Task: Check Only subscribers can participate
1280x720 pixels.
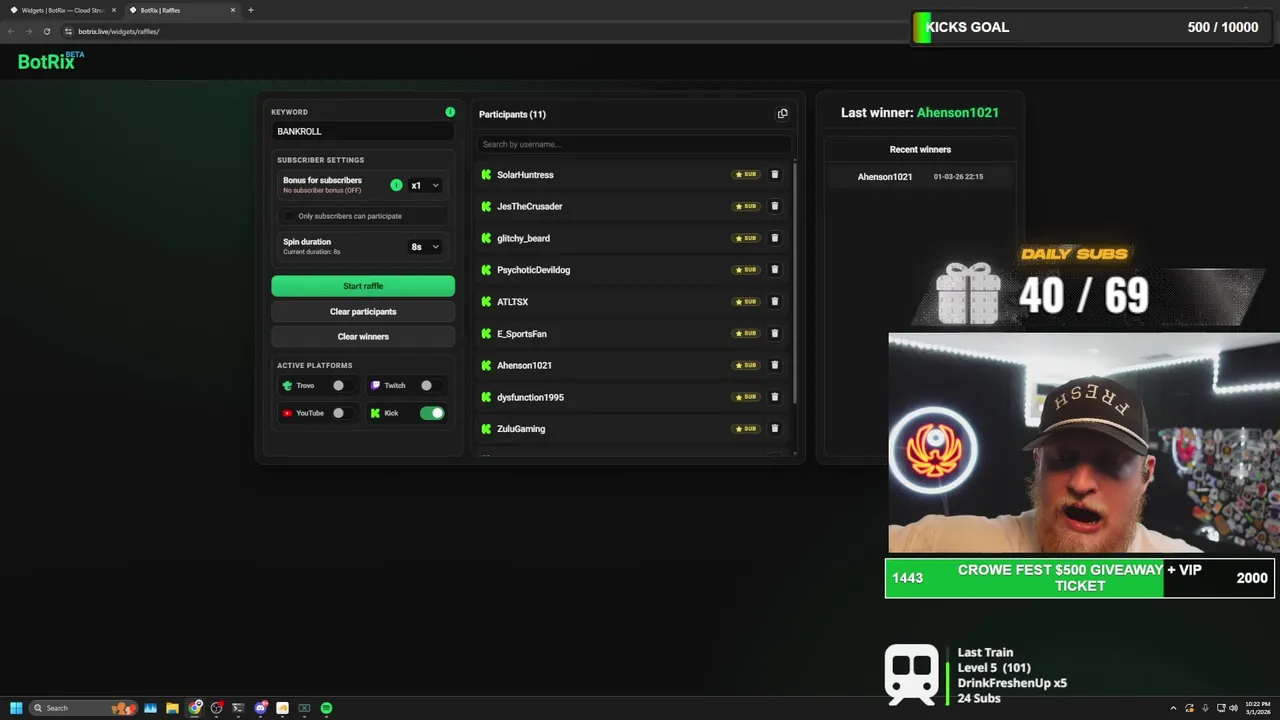Action: tap(289, 216)
